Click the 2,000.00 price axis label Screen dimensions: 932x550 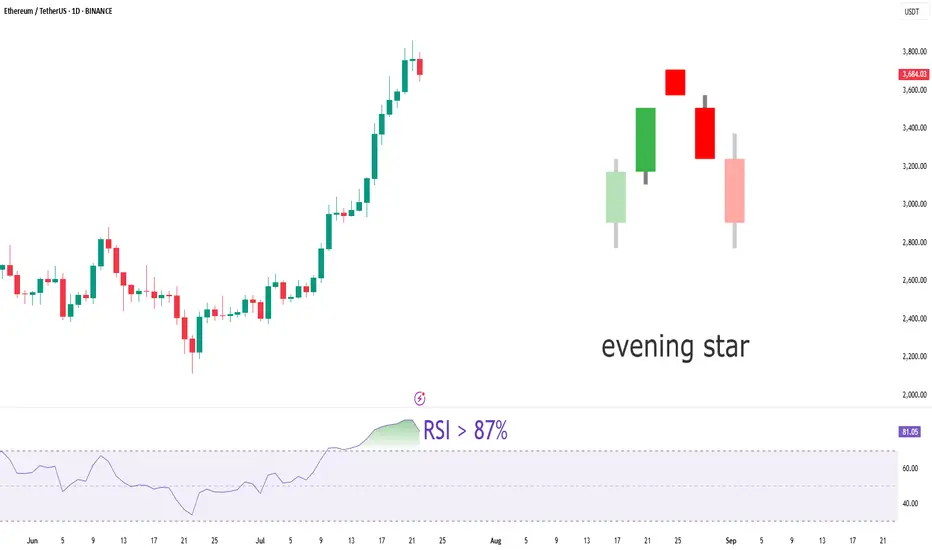(x=914, y=395)
